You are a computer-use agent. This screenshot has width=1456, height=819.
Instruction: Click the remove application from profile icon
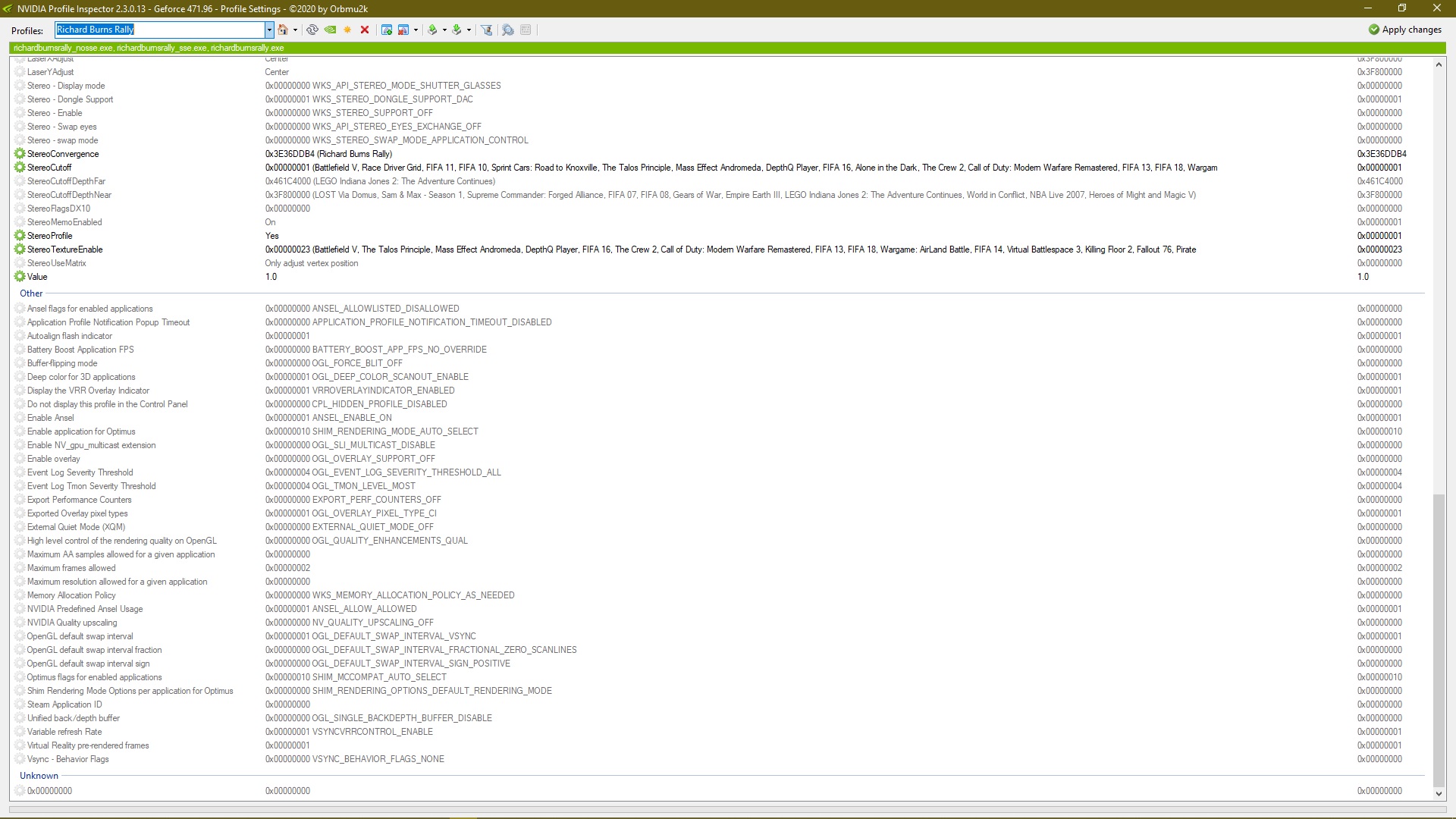pyautogui.click(x=403, y=30)
